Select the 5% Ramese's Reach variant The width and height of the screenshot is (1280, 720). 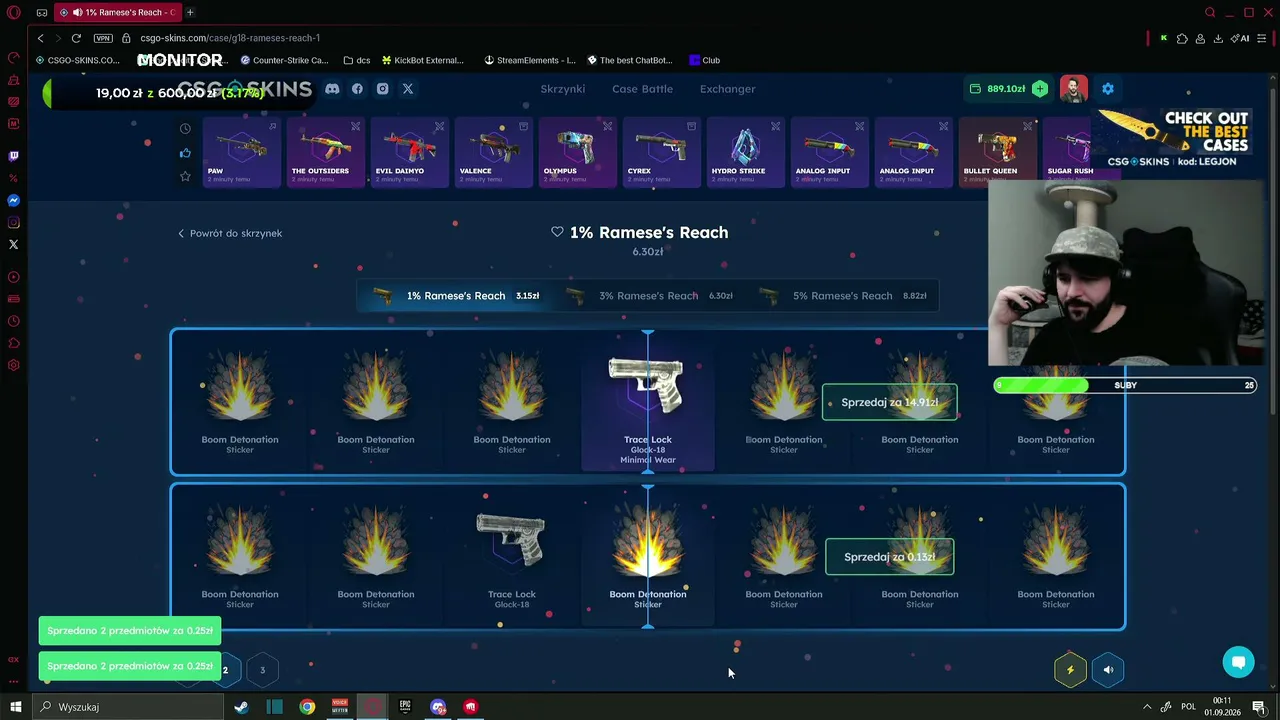pos(842,296)
